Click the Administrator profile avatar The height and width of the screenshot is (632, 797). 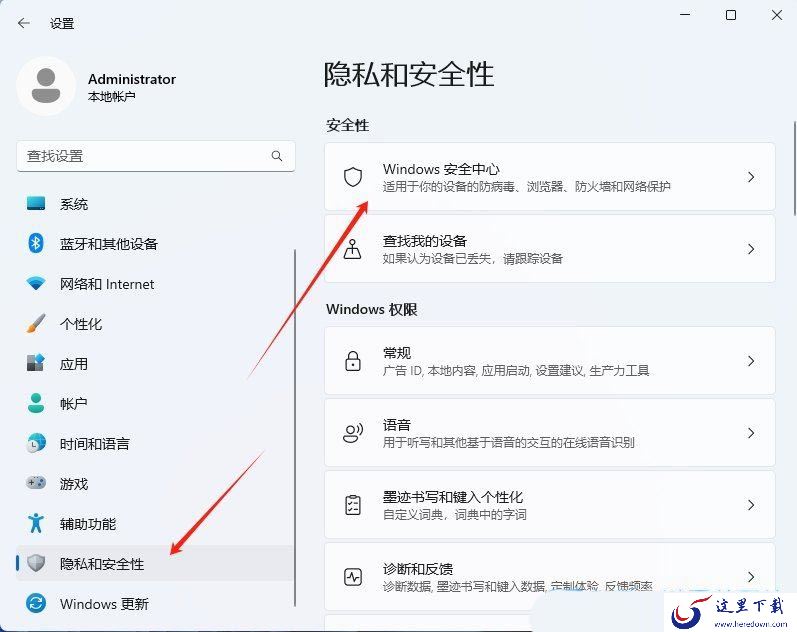pyautogui.click(x=46, y=86)
